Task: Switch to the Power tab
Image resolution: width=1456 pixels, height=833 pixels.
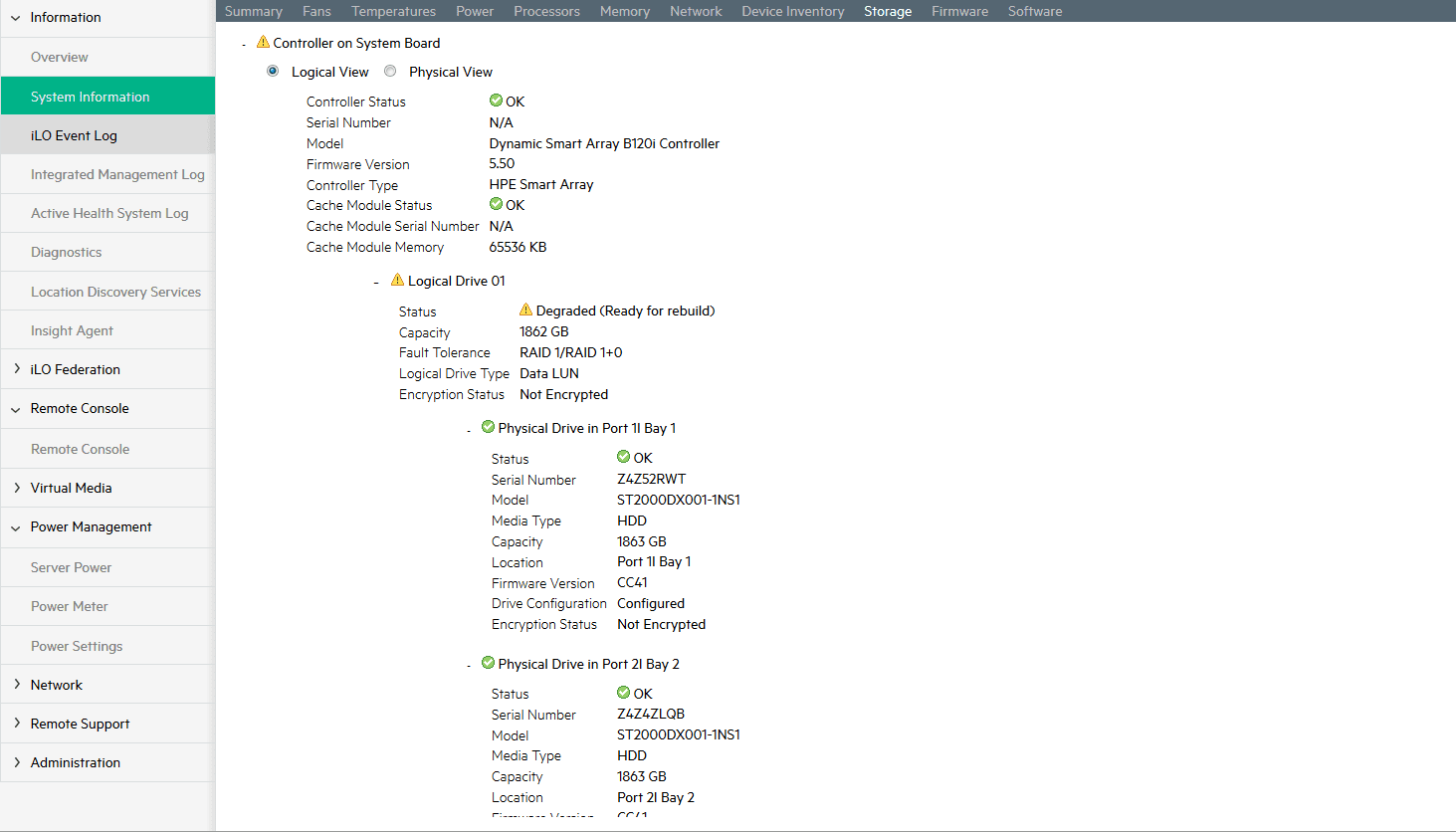Action: 475,11
